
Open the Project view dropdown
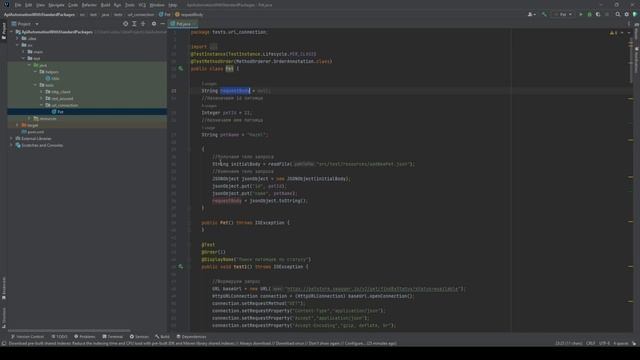click(x=25, y=24)
